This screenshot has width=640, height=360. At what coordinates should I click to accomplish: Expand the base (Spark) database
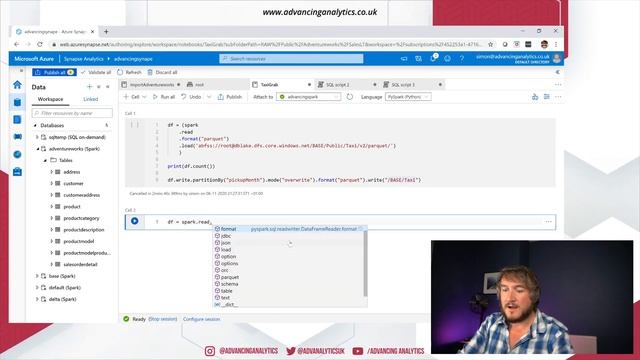37,276
